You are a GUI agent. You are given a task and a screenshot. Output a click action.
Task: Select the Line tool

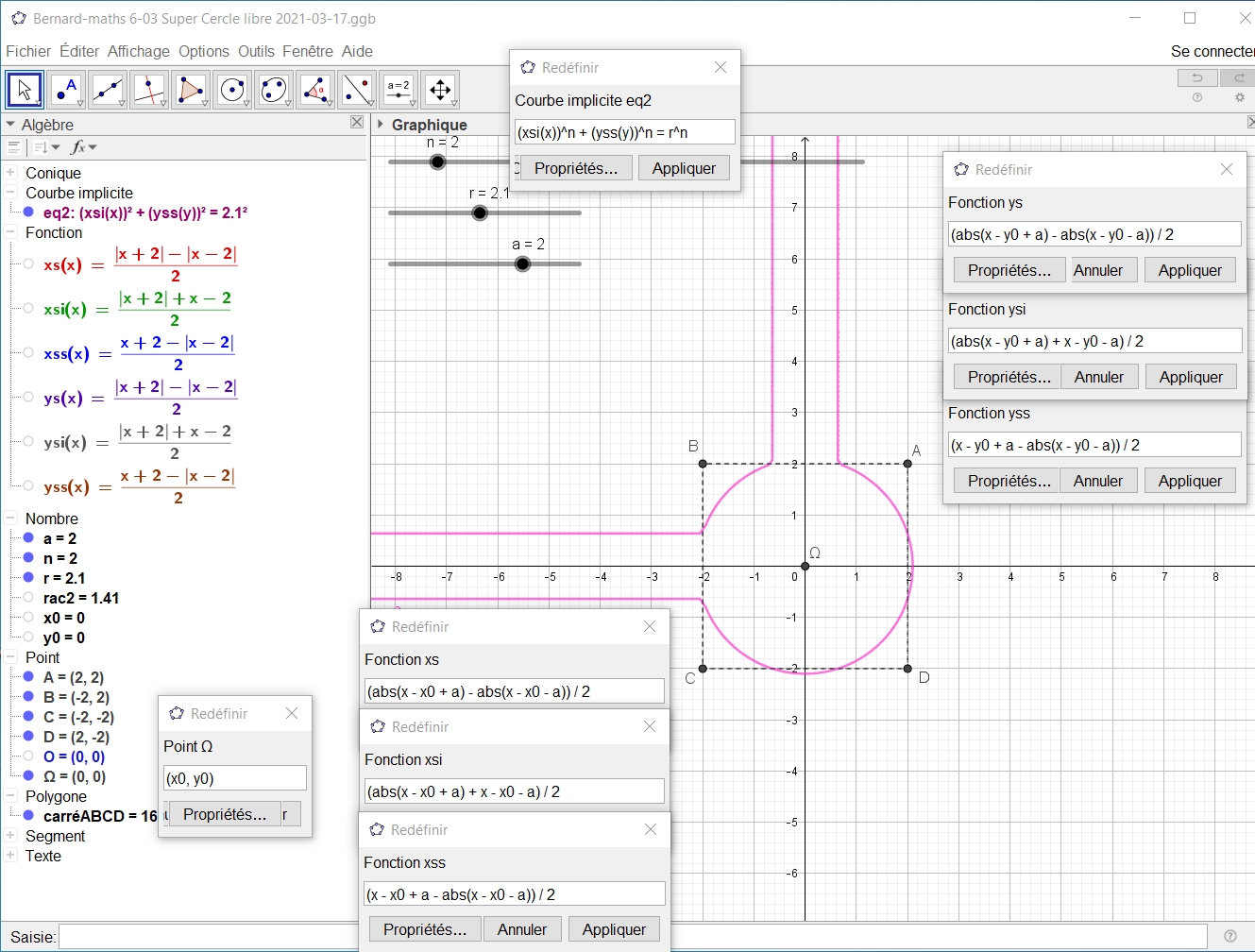(x=108, y=90)
